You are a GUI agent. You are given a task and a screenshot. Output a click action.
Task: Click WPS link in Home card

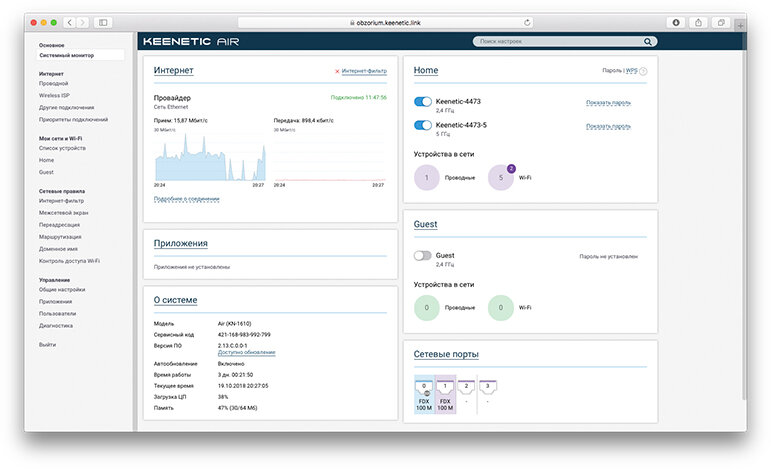point(631,71)
